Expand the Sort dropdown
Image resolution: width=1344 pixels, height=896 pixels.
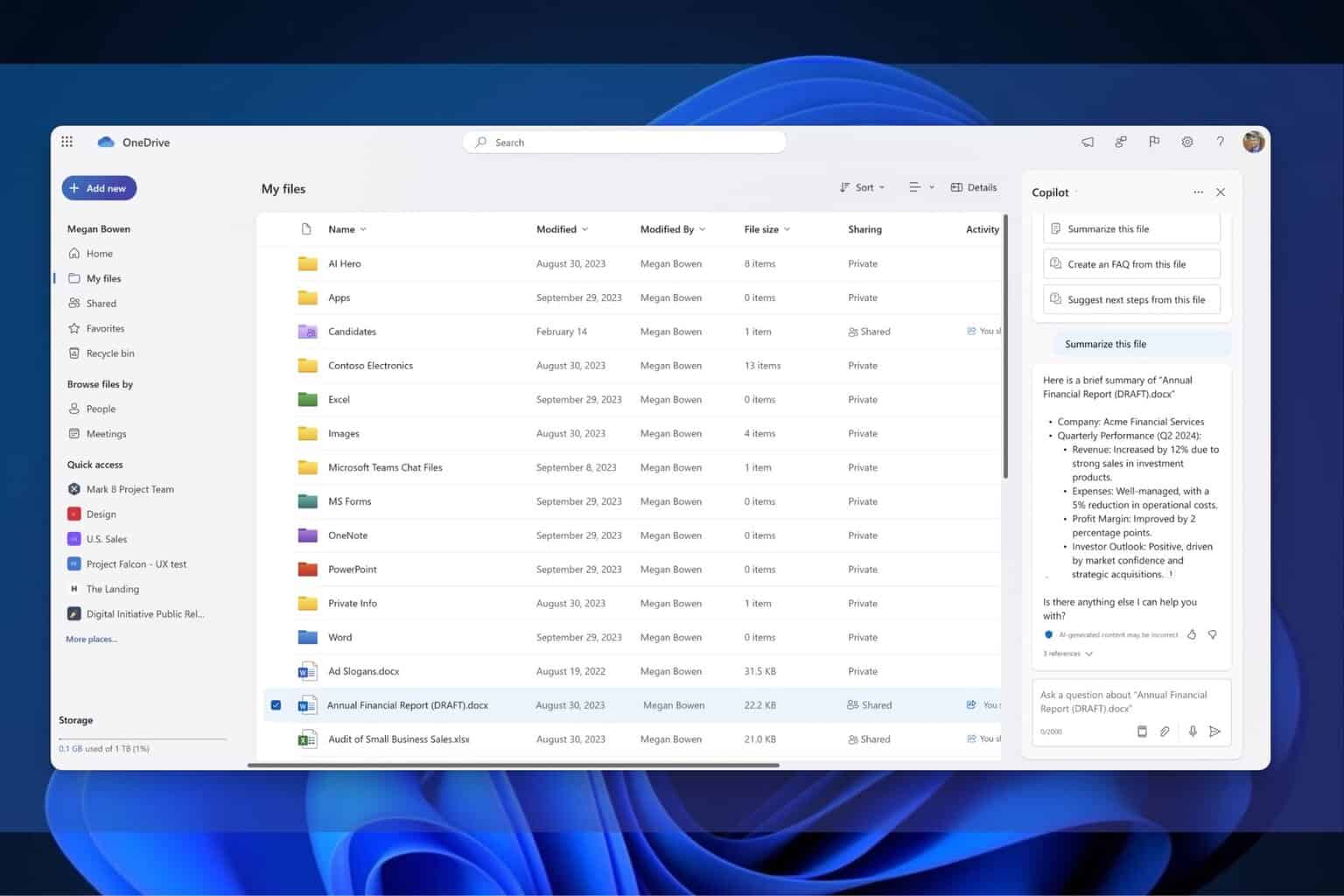[x=863, y=187]
